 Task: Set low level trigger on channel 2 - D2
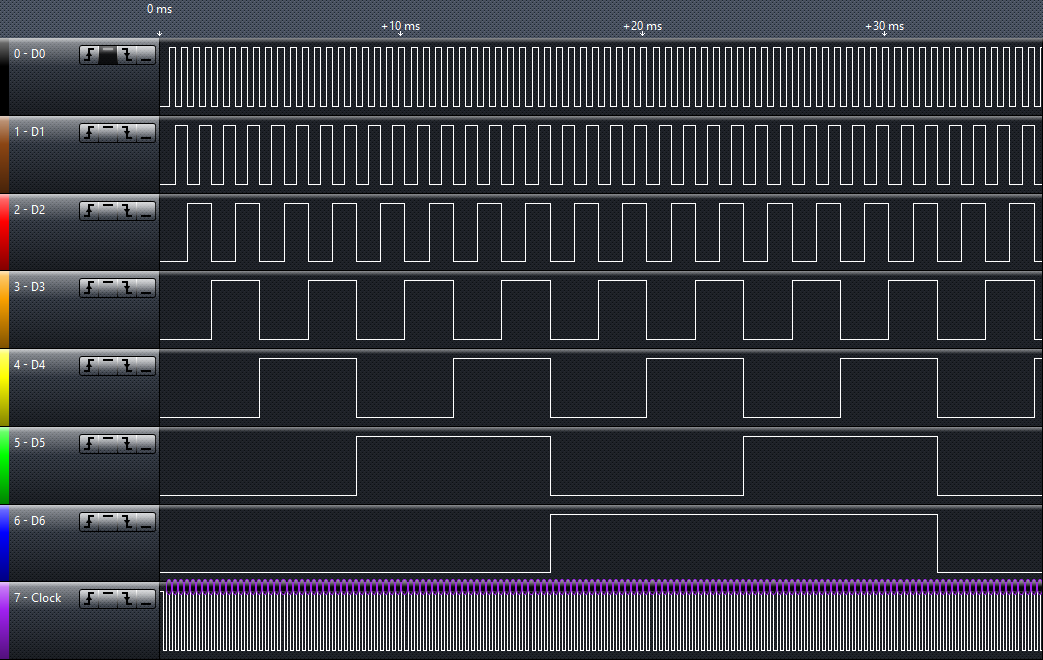[x=146, y=211]
